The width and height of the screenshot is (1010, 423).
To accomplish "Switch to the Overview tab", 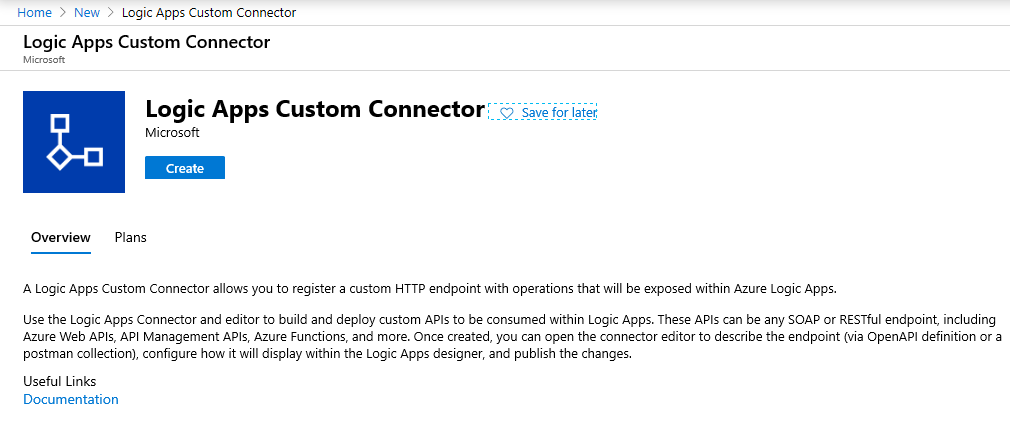I will point(61,237).
